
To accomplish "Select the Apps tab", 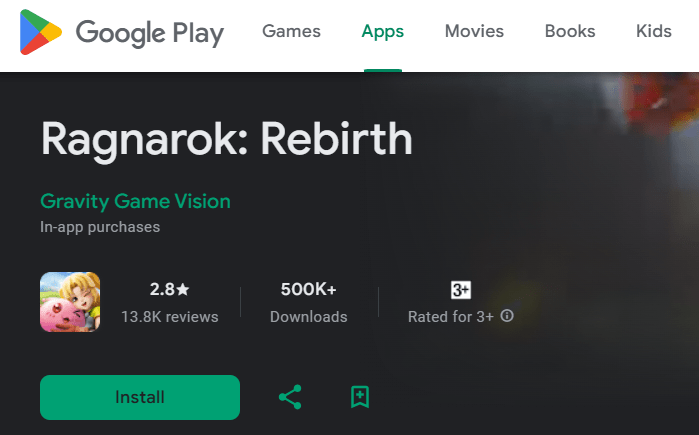I will [382, 31].
